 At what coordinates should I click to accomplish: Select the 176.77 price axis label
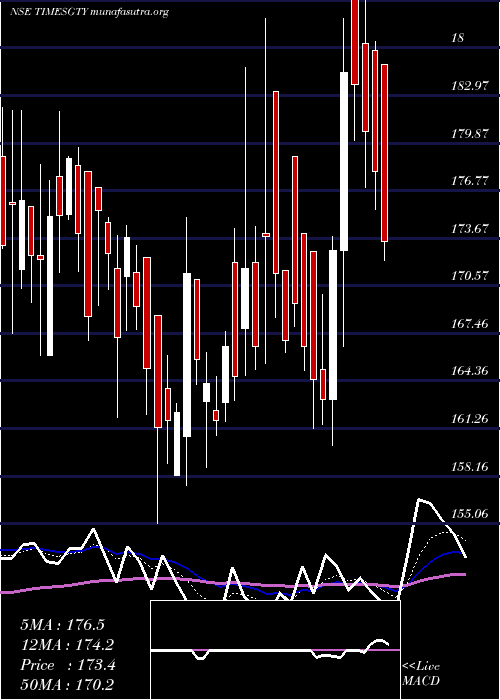(x=470, y=181)
